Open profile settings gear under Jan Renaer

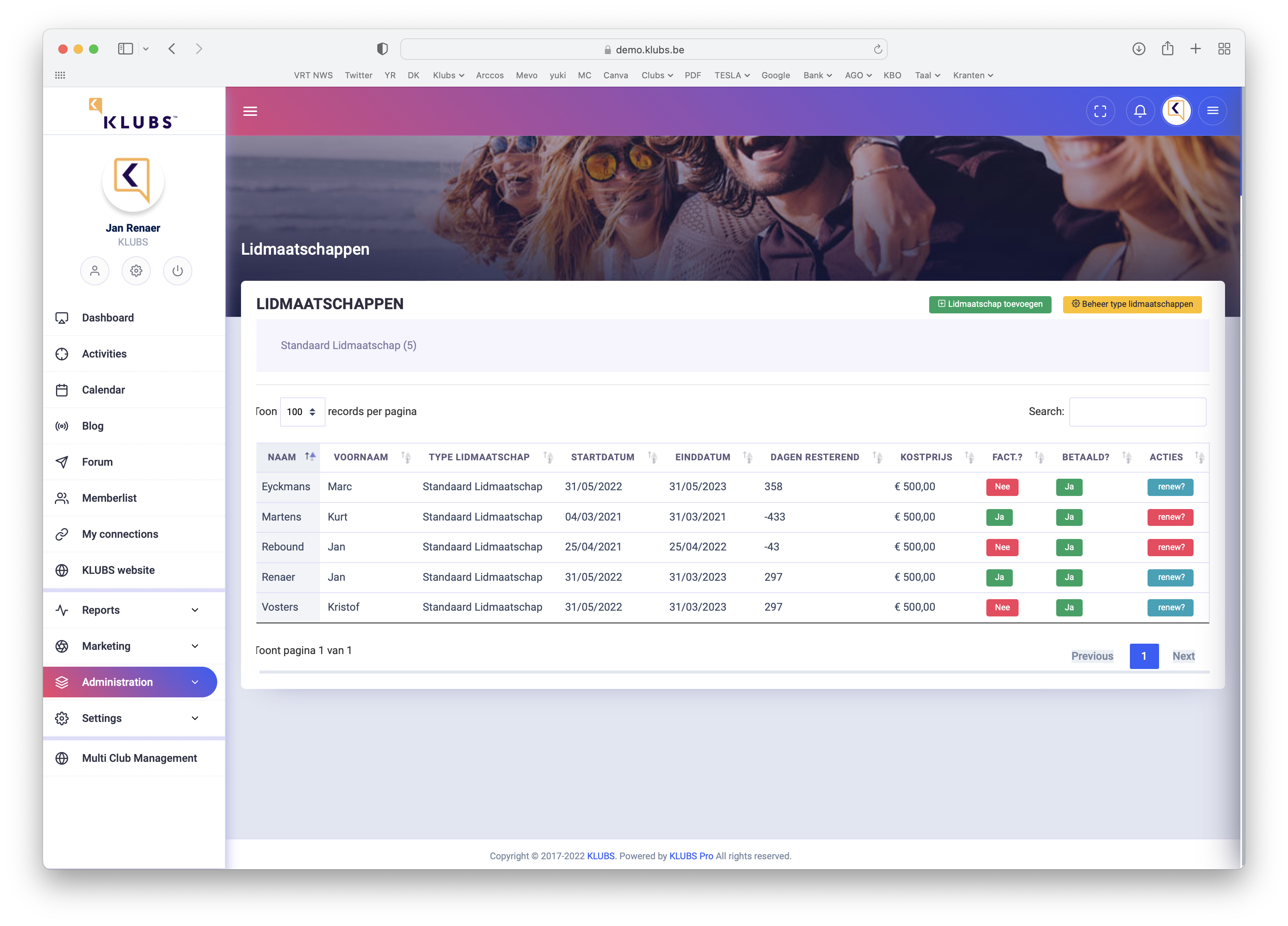click(136, 271)
